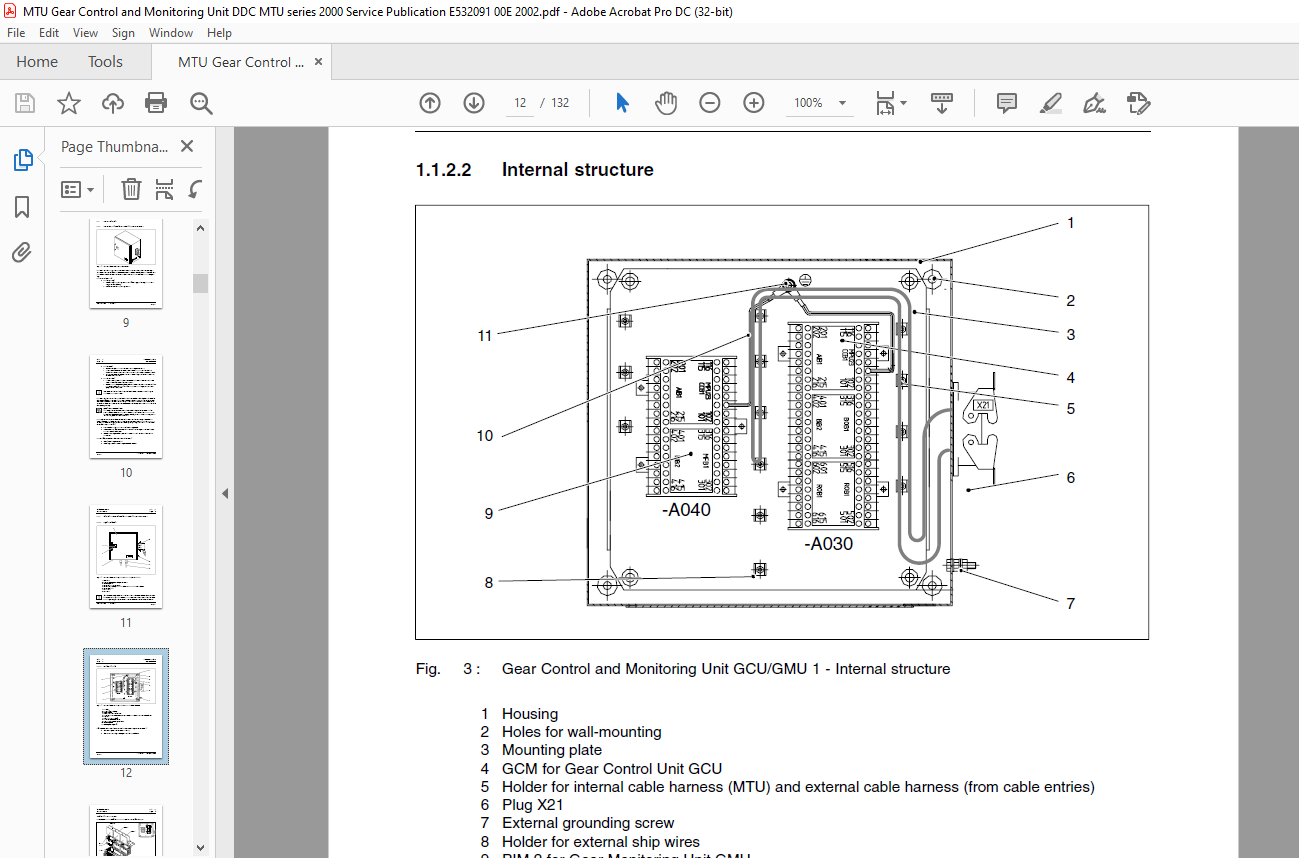Rotate the page using the thumbnail panel icon
This screenshot has height=858, width=1299.
pyautogui.click(x=195, y=189)
